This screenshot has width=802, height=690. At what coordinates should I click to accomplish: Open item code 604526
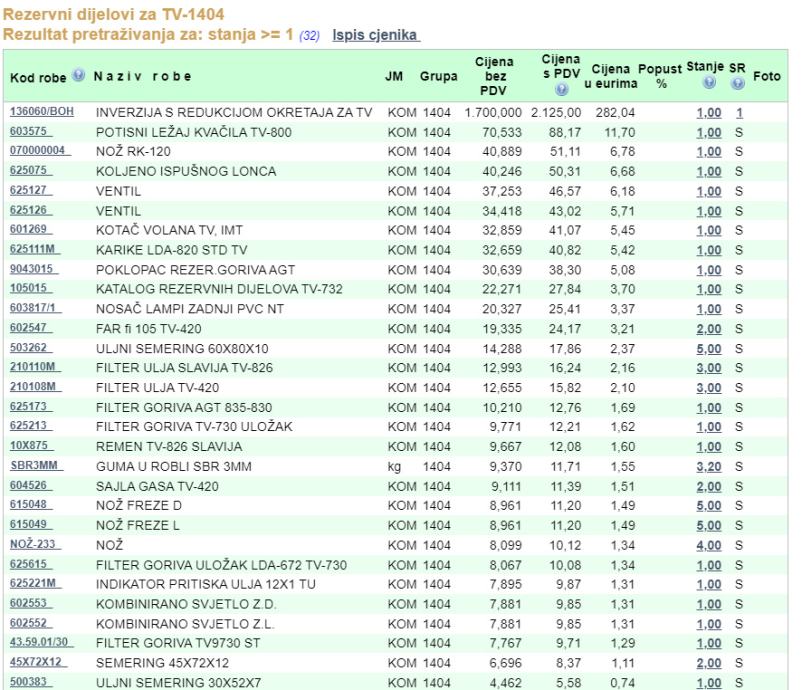[x=30, y=485]
